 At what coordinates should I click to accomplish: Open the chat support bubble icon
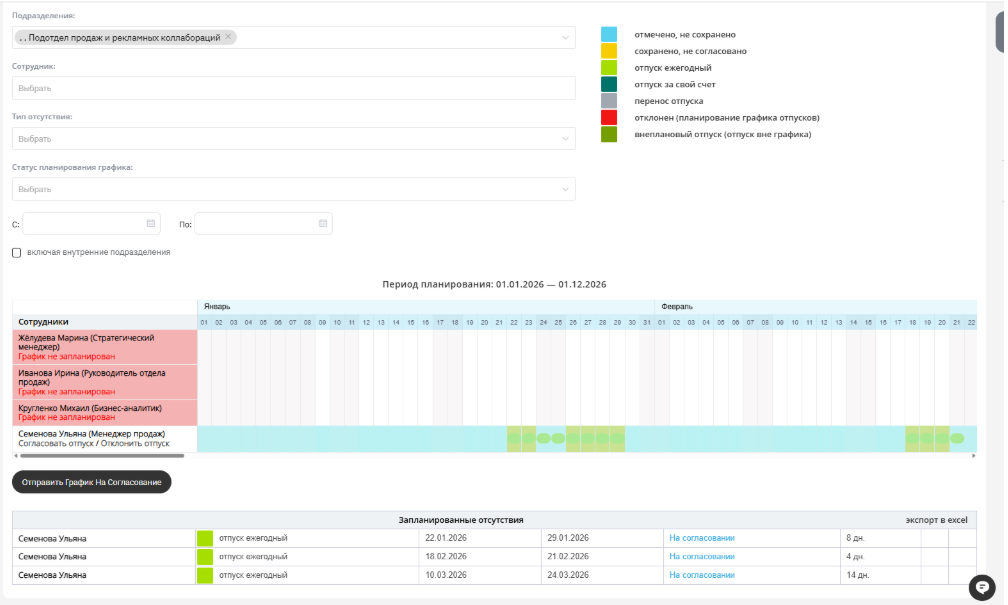coord(982,587)
